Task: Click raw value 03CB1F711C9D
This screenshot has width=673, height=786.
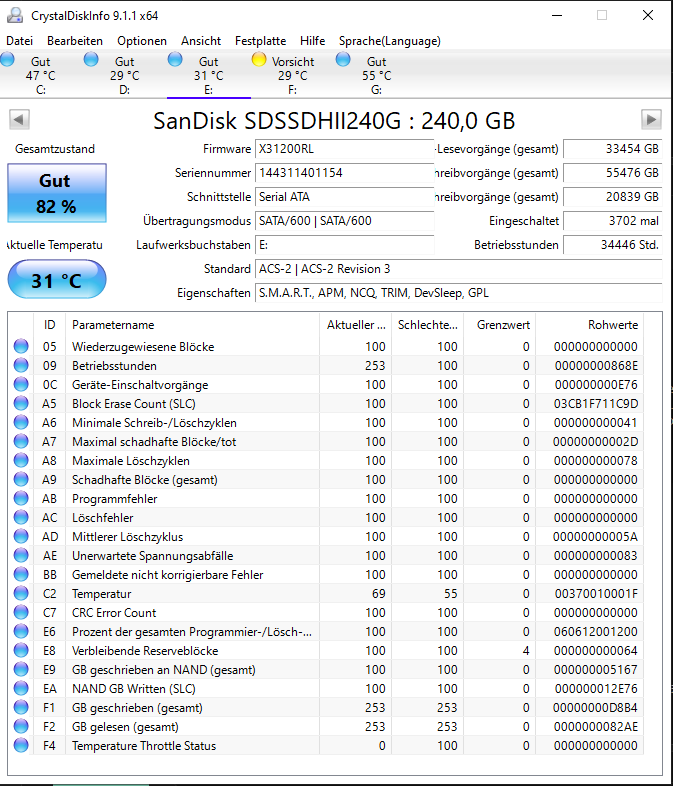Action: point(596,404)
